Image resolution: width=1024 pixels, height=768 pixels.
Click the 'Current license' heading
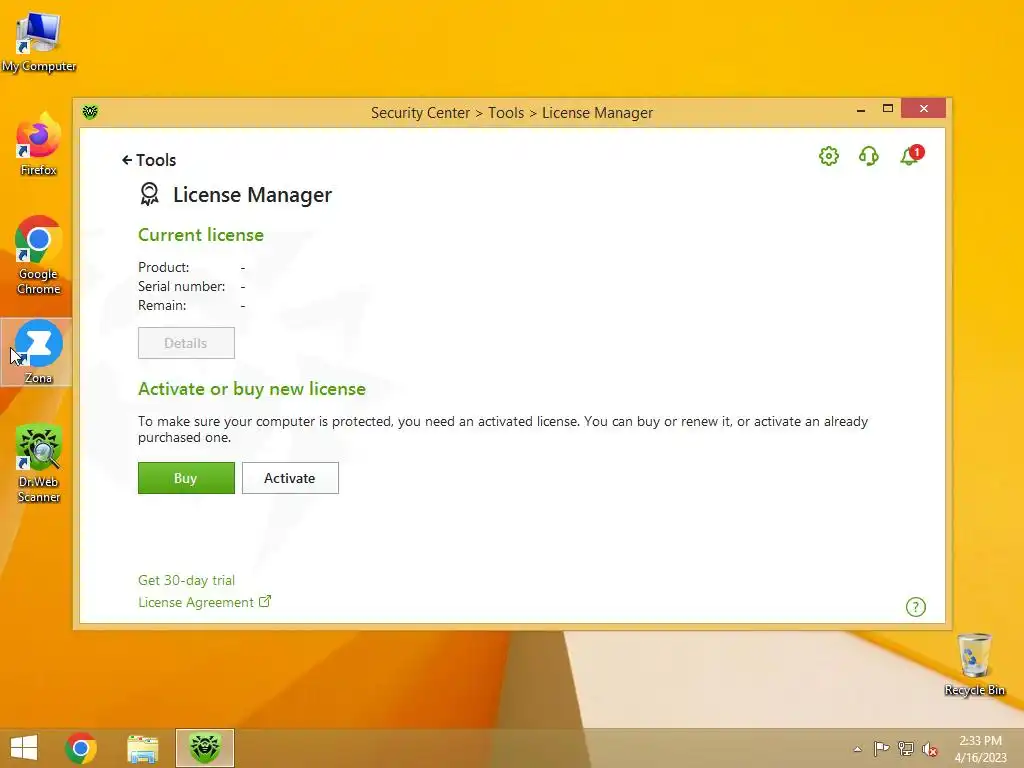201,235
